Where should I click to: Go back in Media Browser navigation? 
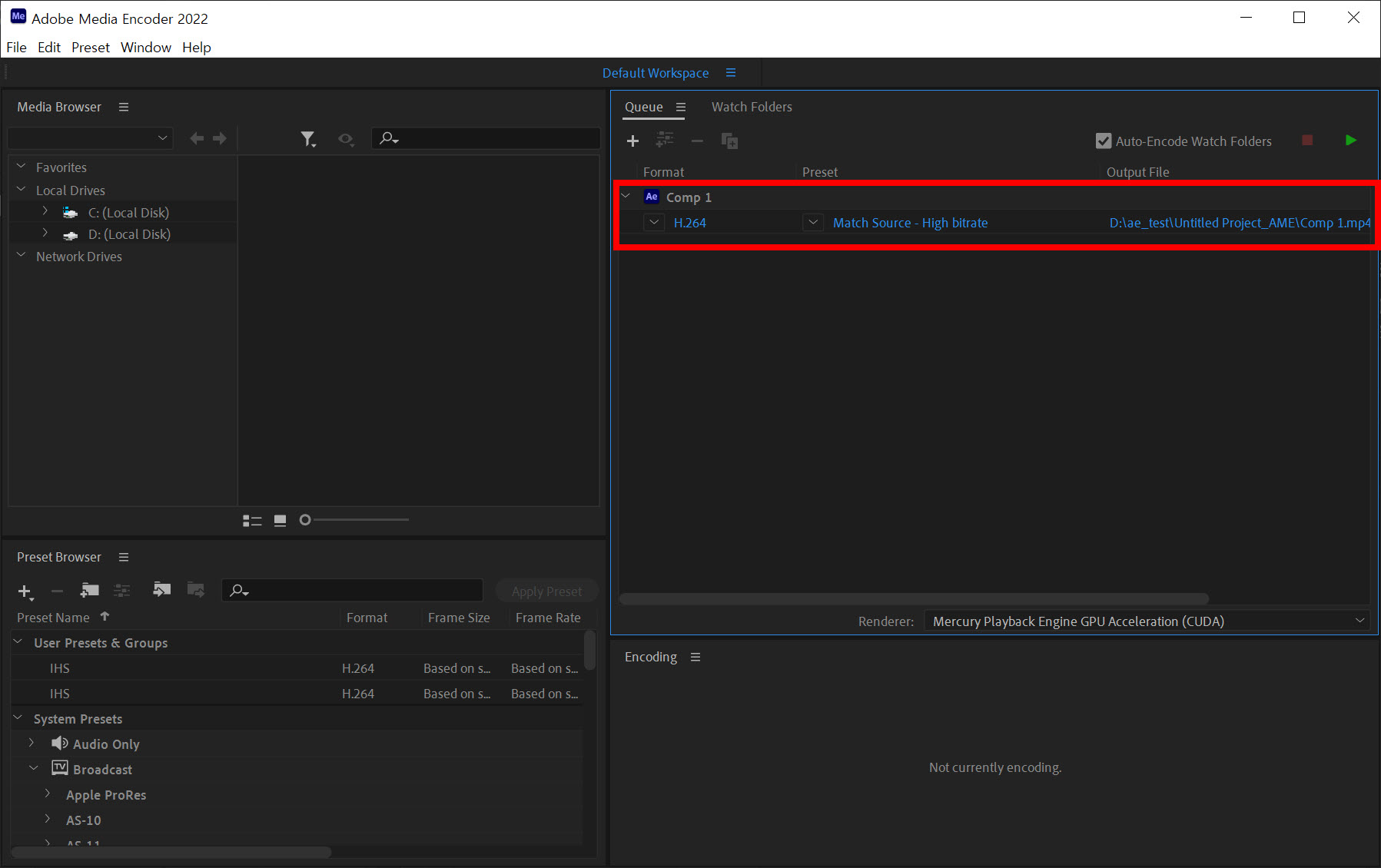[197, 138]
